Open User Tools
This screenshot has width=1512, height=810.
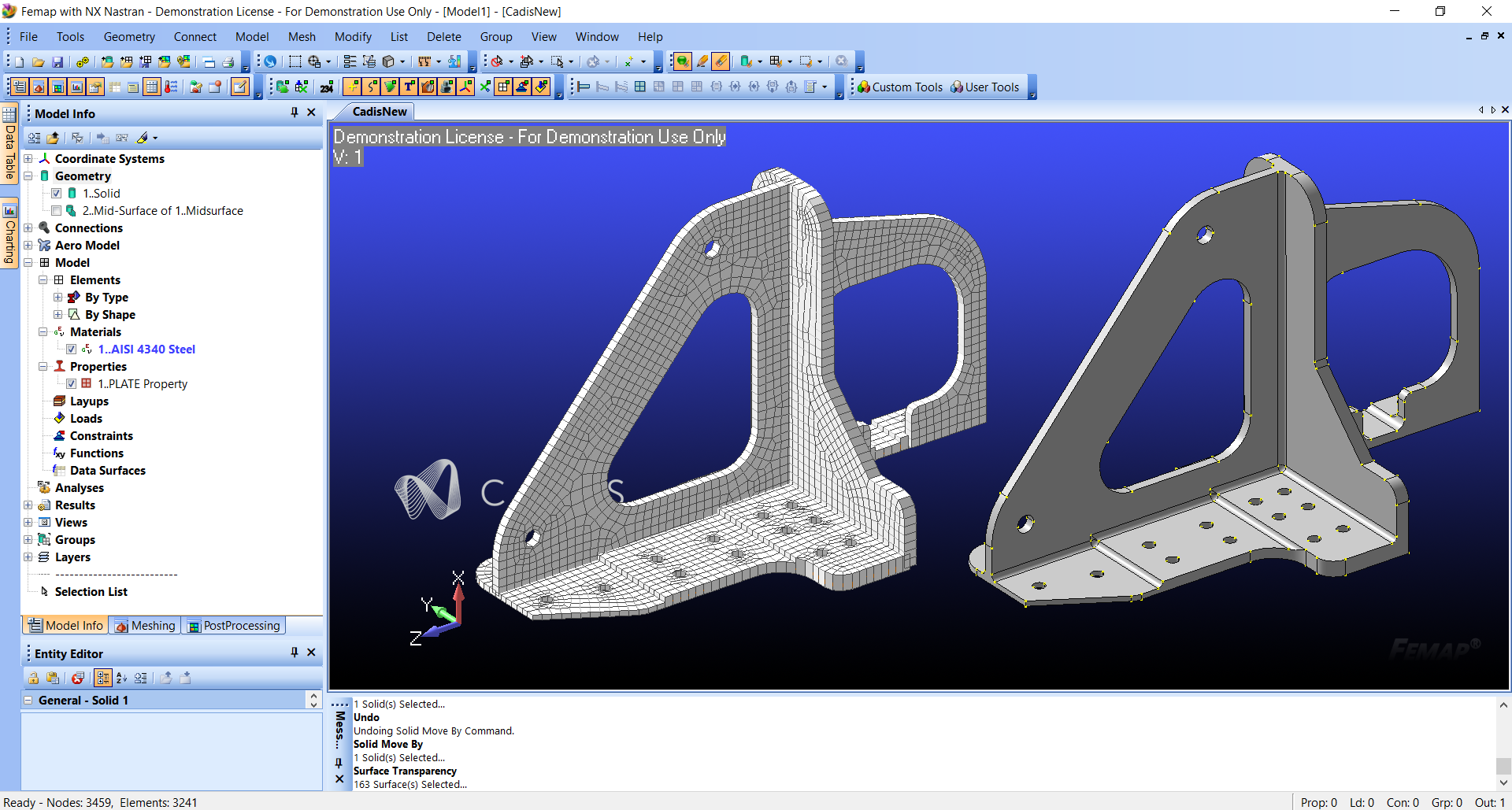(x=985, y=87)
